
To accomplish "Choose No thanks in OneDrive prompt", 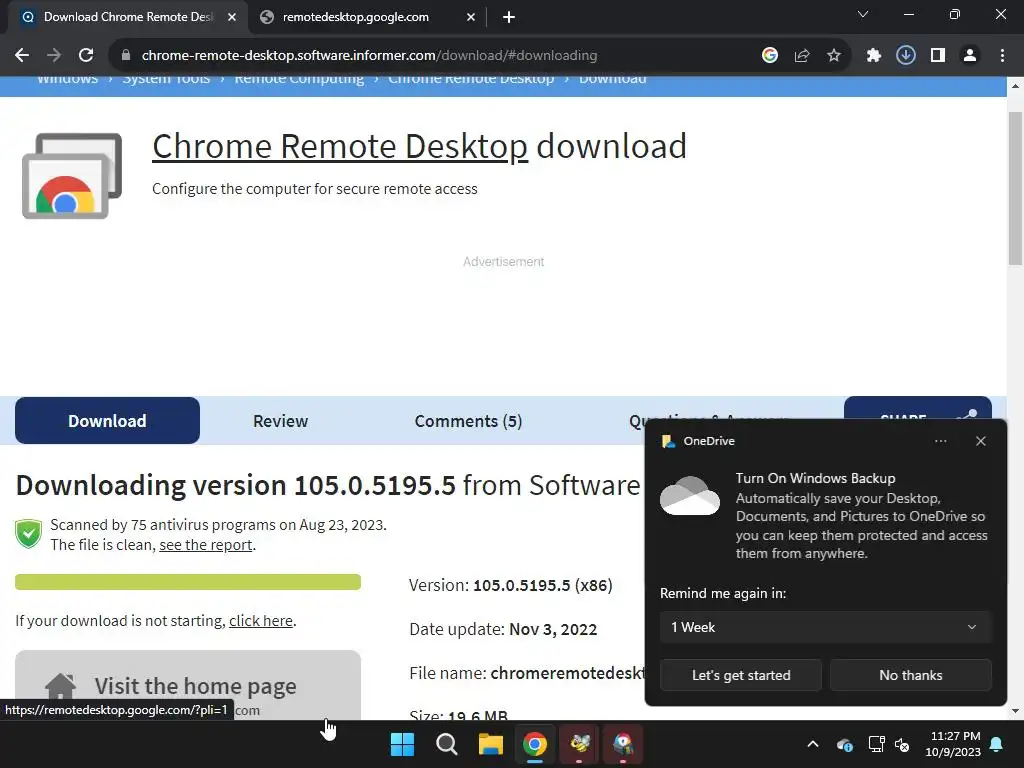I will (x=910, y=675).
